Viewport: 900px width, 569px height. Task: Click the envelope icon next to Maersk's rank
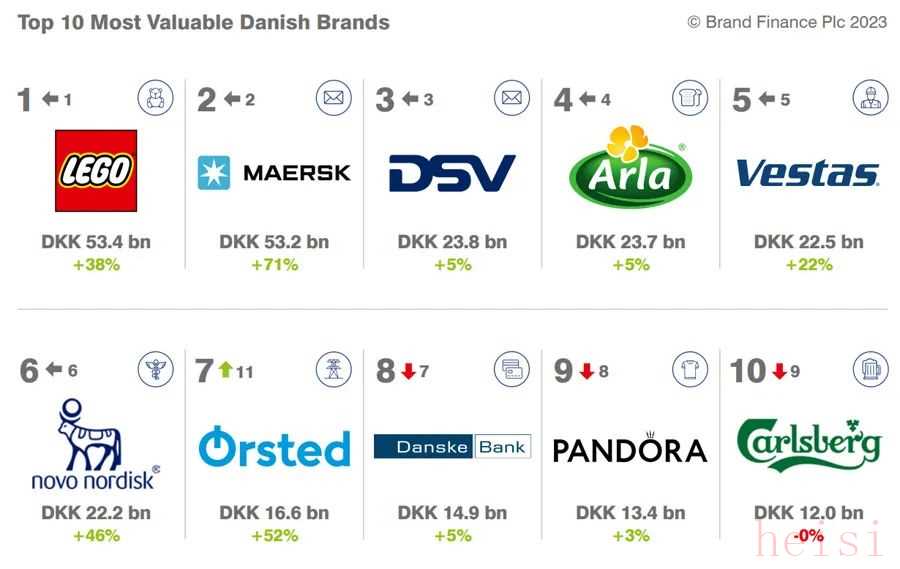[334, 98]
